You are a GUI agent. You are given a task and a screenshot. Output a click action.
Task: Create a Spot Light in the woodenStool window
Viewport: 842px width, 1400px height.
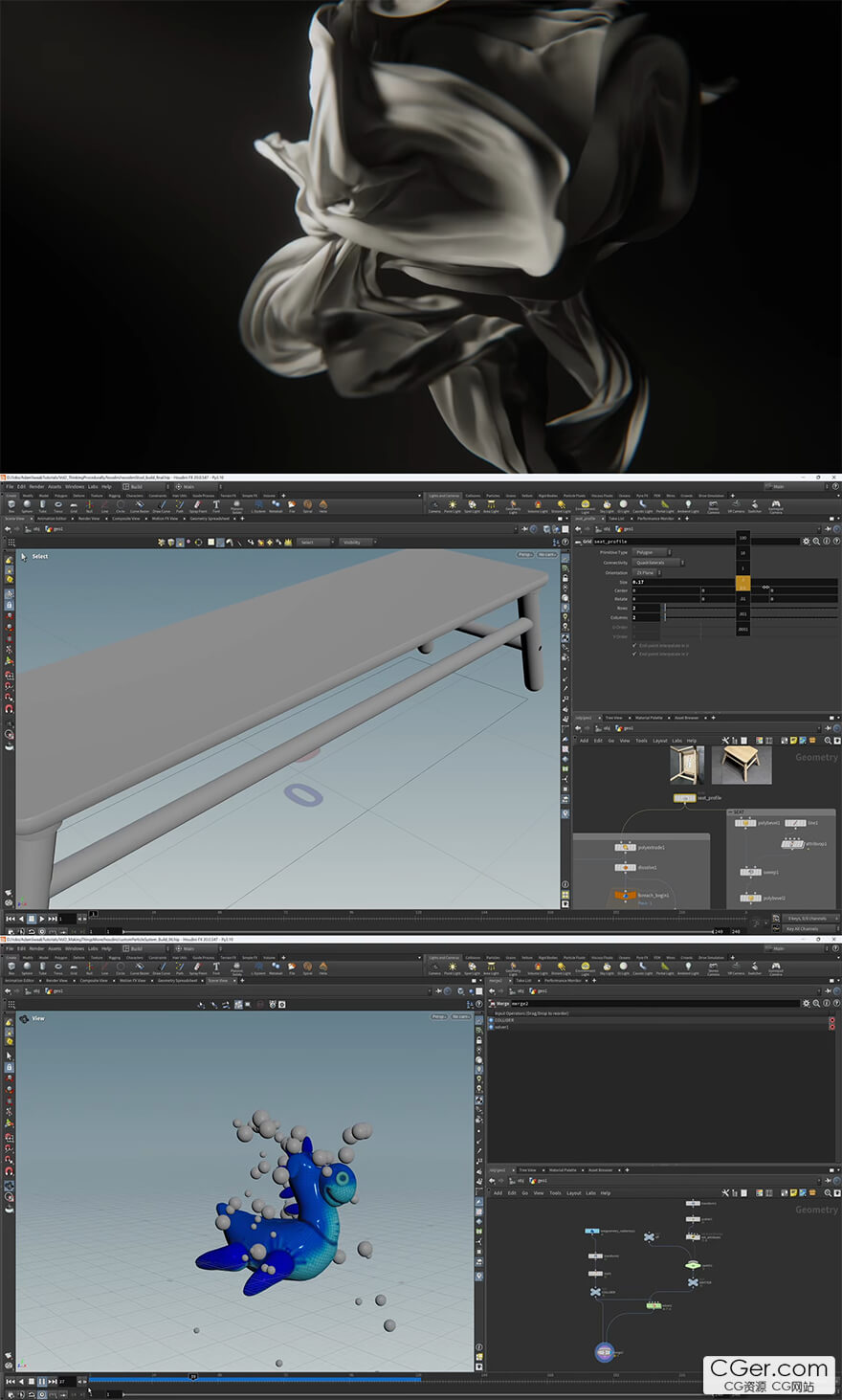[x=472, y=506]
